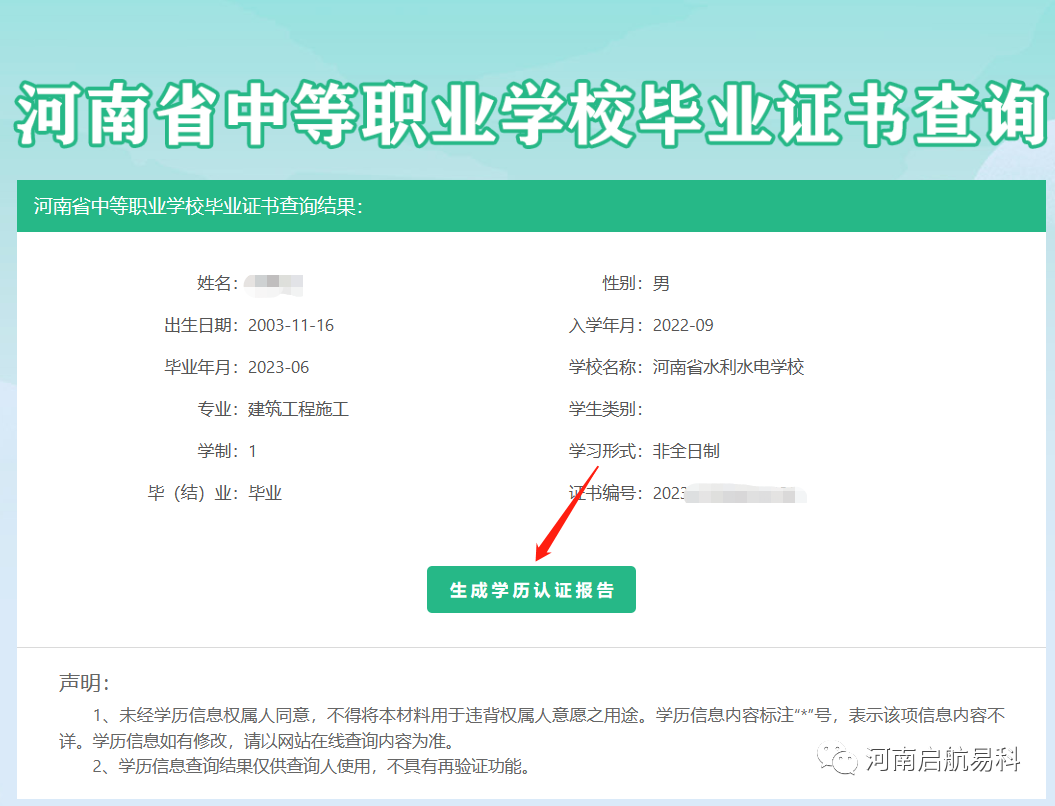Click declaration item 2 about 再验证功能

click(x=311, y=766)
